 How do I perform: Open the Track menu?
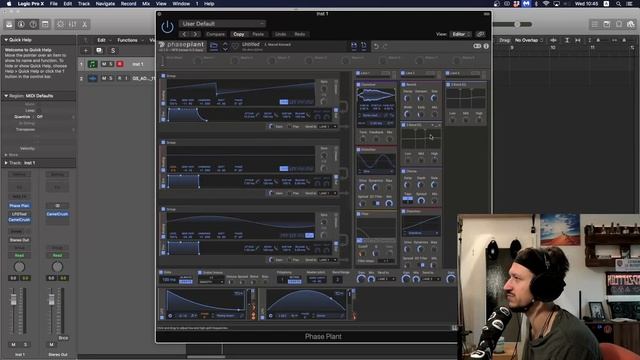84,4
